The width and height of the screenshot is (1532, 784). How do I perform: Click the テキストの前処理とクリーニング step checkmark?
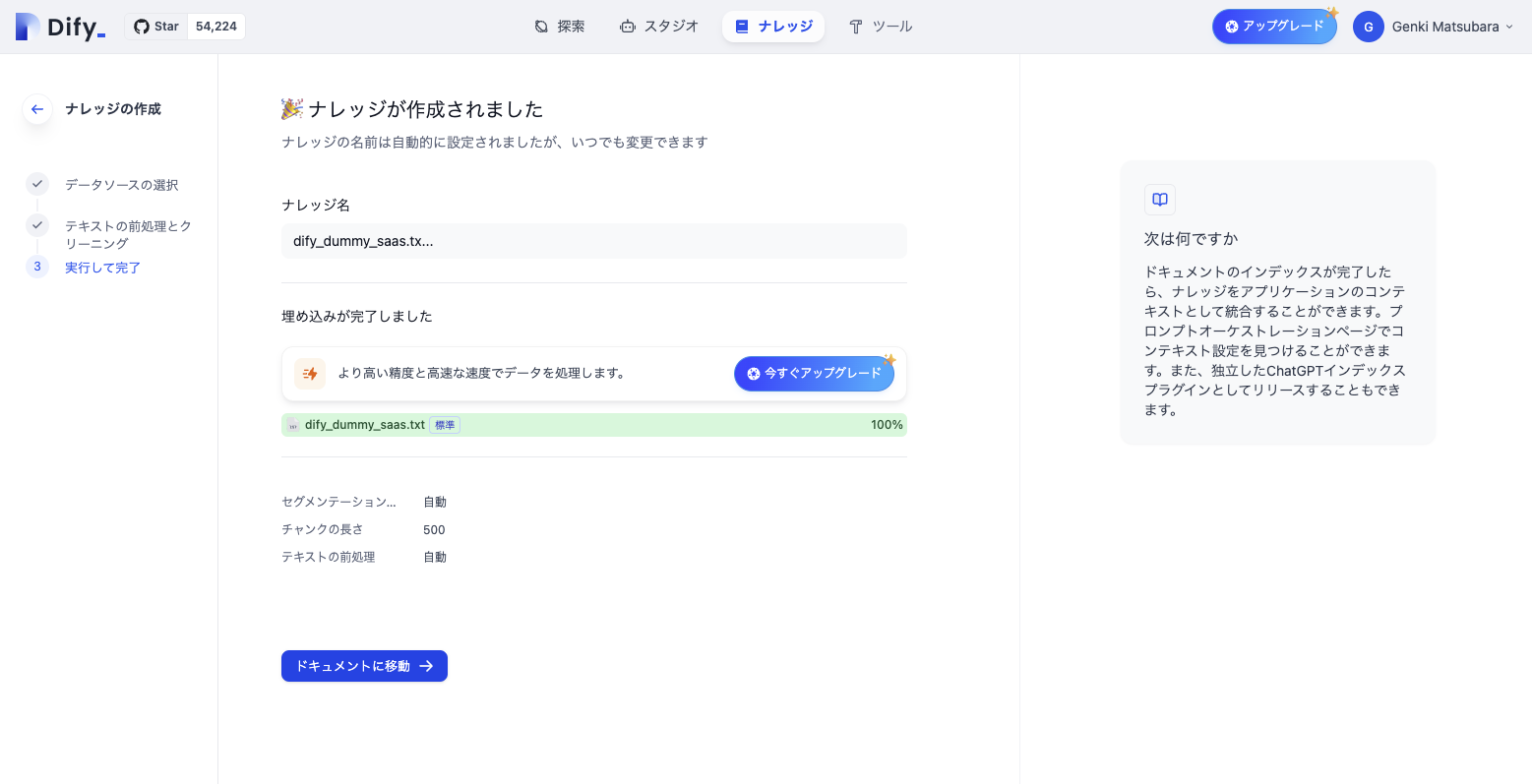pos(37,225)
